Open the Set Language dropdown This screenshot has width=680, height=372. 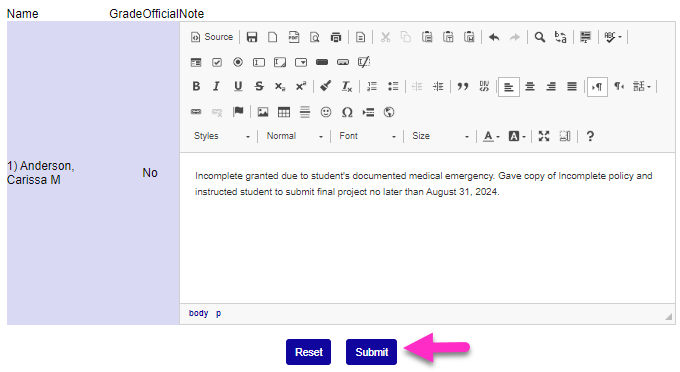642,87
